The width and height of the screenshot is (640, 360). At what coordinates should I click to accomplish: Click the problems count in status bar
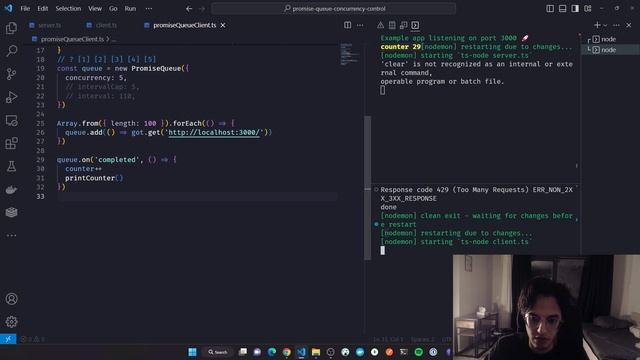click(33, 339)
